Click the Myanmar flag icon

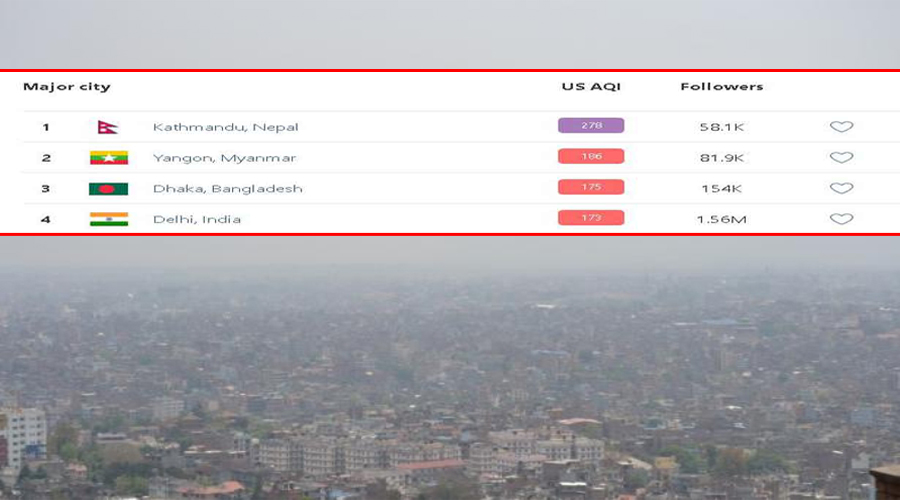[x=108, y=158]
